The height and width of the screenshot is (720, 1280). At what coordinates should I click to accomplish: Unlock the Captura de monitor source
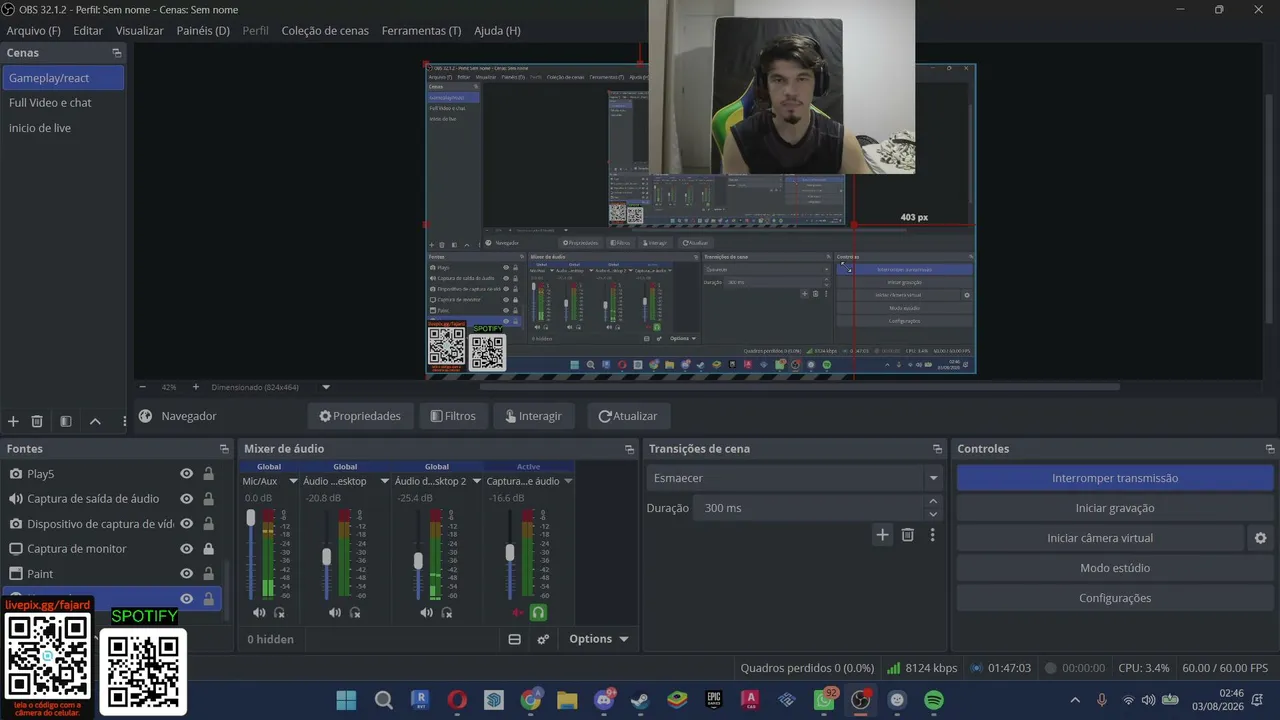tap(208, 549)
